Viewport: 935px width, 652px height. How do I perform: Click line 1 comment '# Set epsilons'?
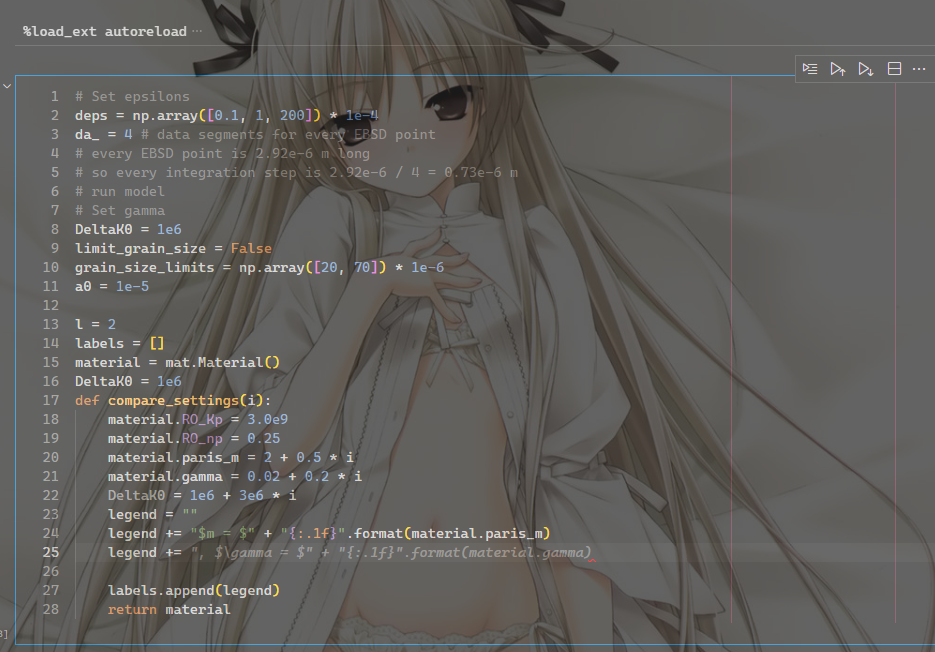click(132, 96)
